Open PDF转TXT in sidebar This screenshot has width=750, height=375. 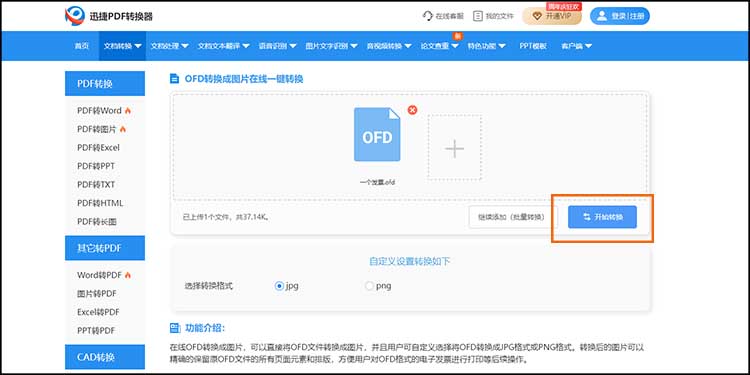[96, 185]
